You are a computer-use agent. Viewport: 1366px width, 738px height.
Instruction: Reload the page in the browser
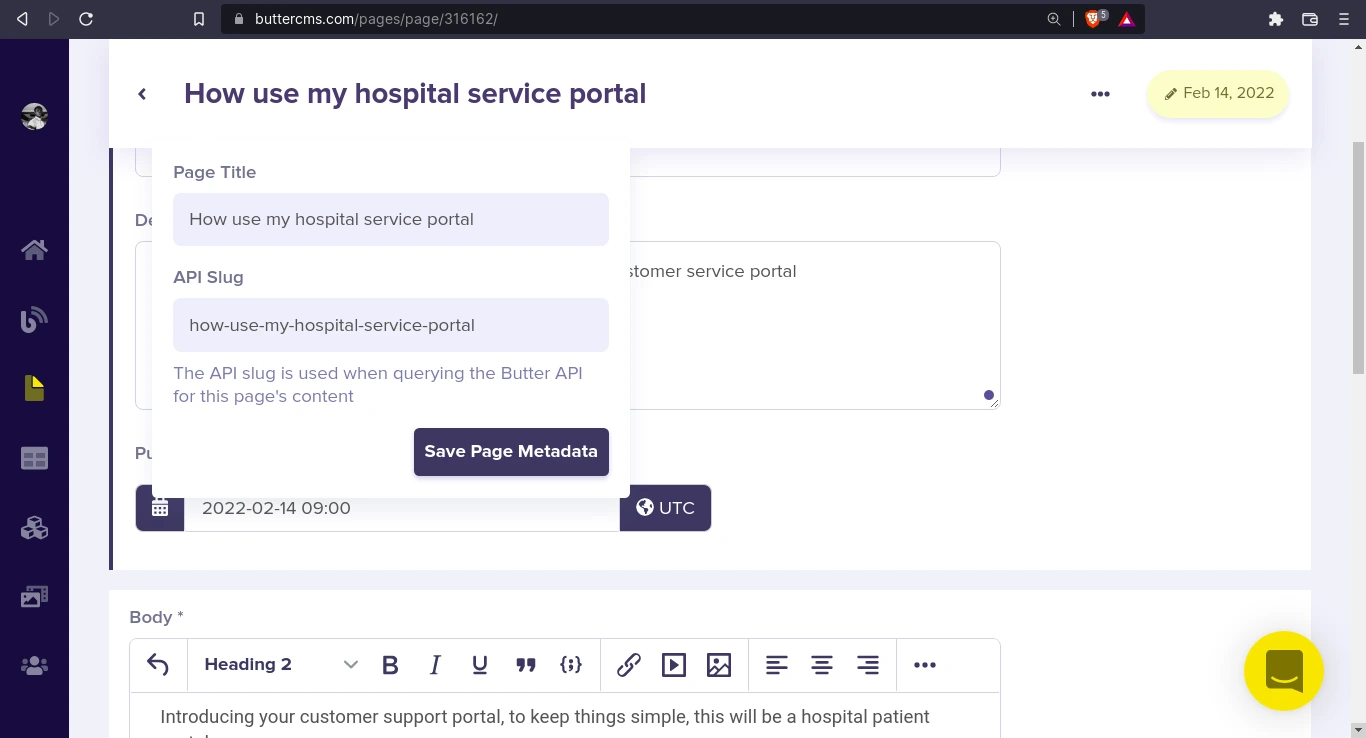(86, 19)
